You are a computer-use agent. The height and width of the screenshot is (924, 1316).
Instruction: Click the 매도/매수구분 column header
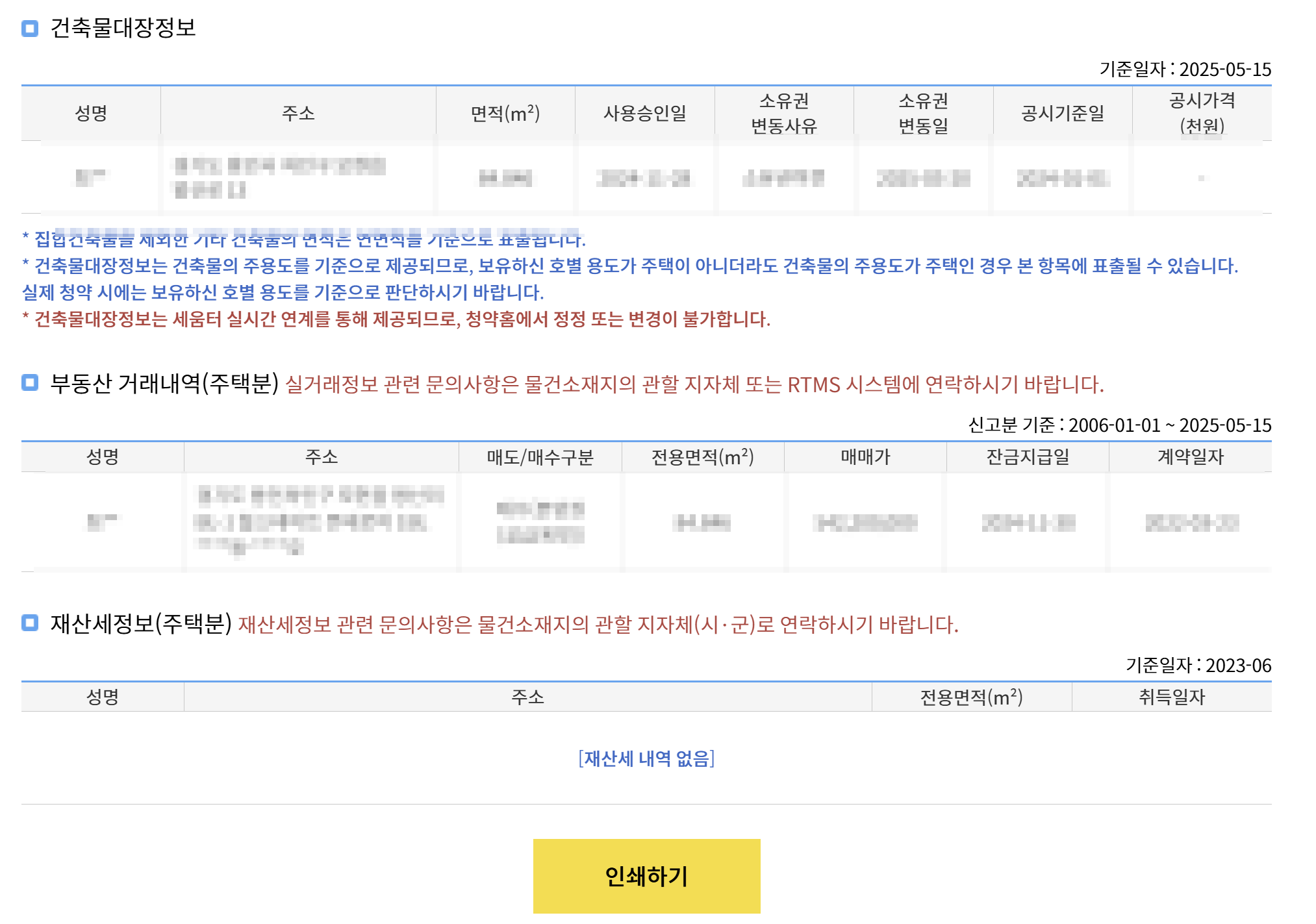(540, 457)
